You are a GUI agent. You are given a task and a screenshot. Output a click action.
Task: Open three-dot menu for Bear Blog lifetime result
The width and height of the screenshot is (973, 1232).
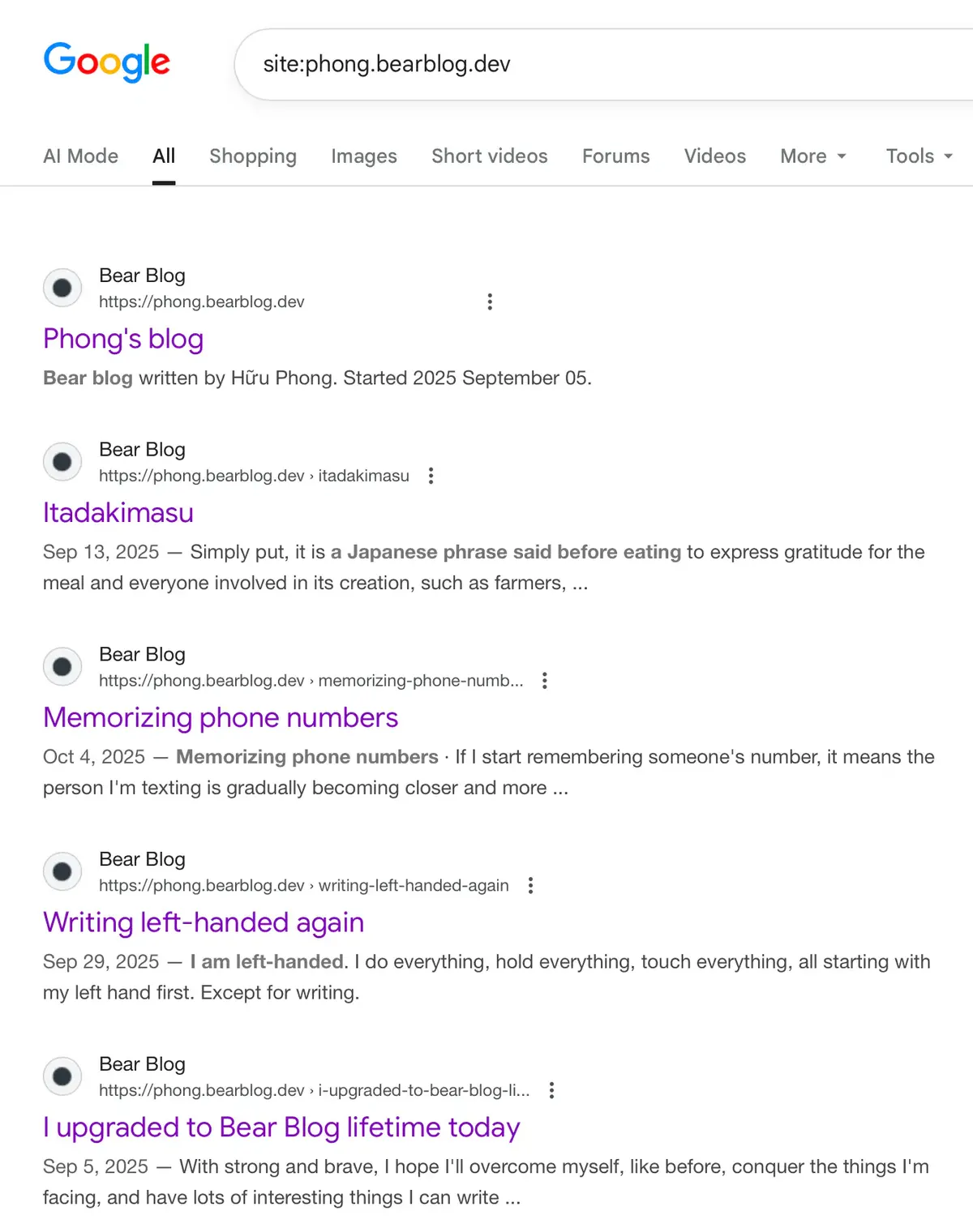(x=552, y=1090)
